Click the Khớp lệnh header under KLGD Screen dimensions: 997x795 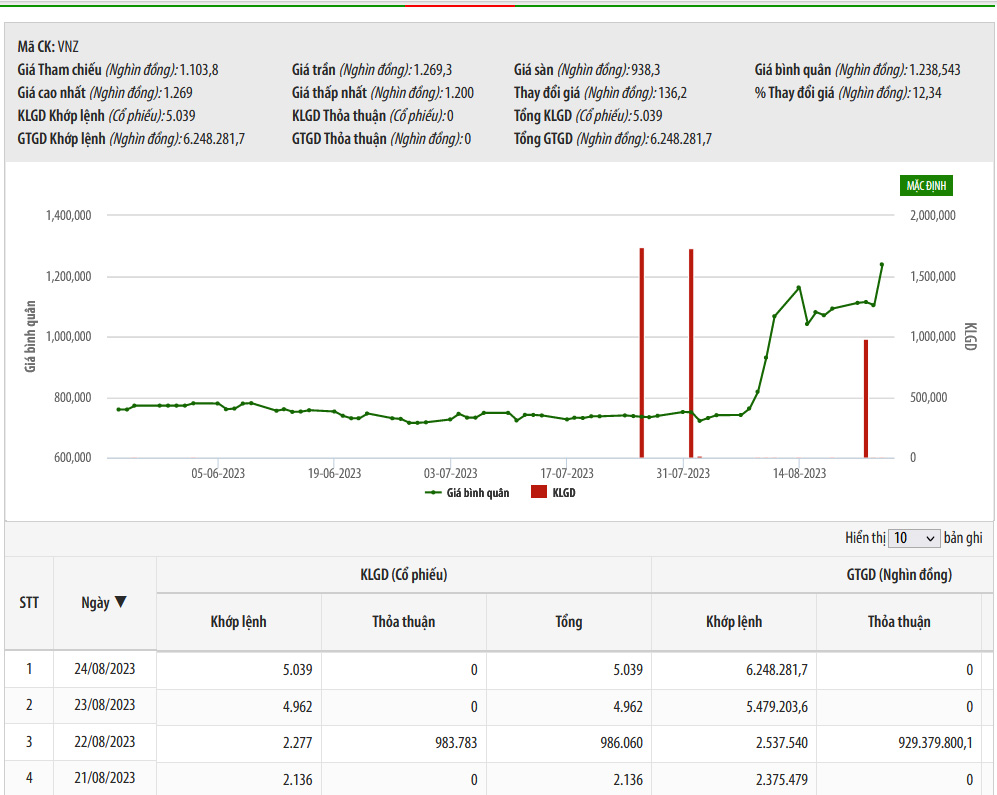[x=238, y=621]
